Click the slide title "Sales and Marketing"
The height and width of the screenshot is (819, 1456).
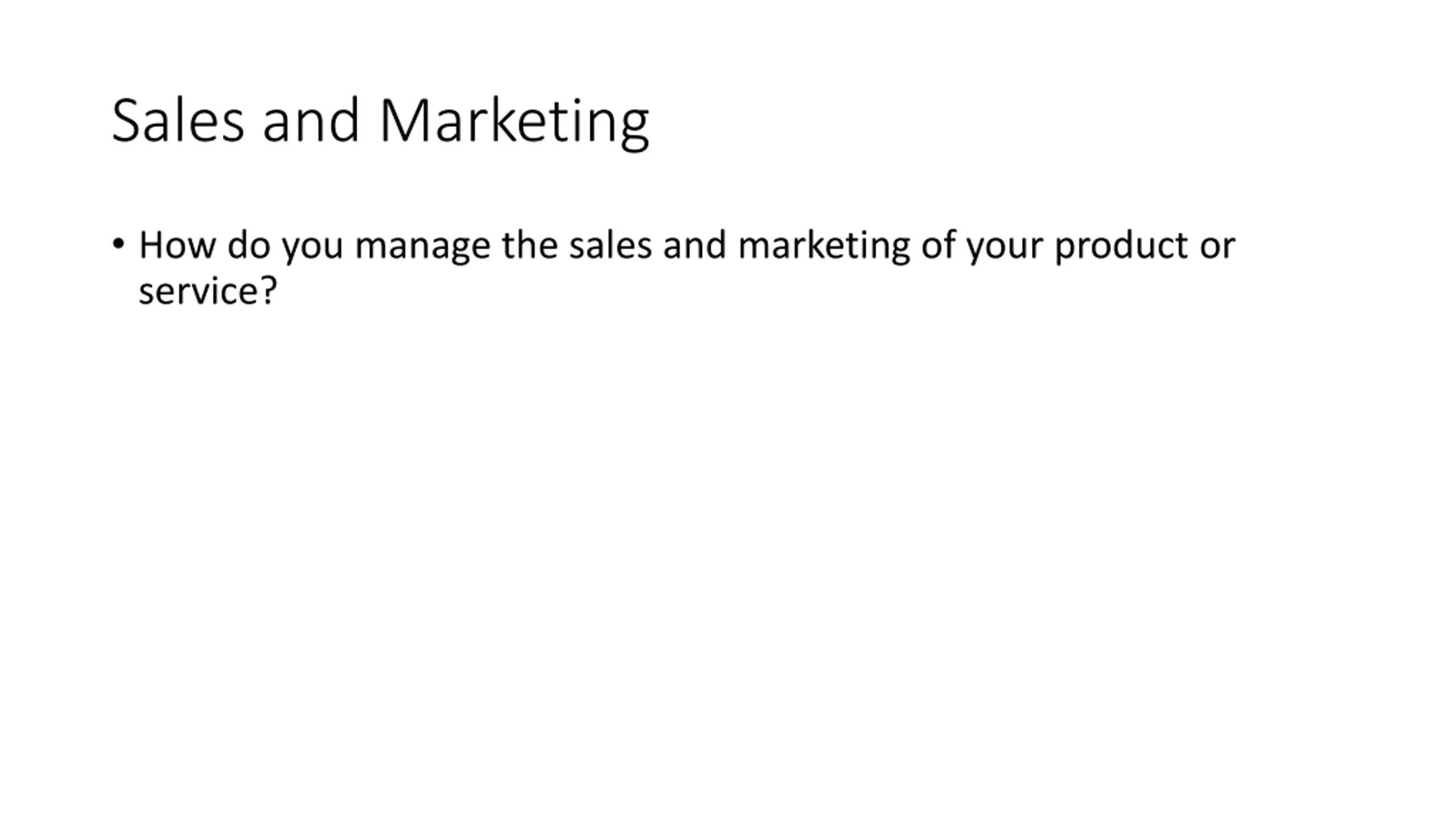tap(380, 122)
